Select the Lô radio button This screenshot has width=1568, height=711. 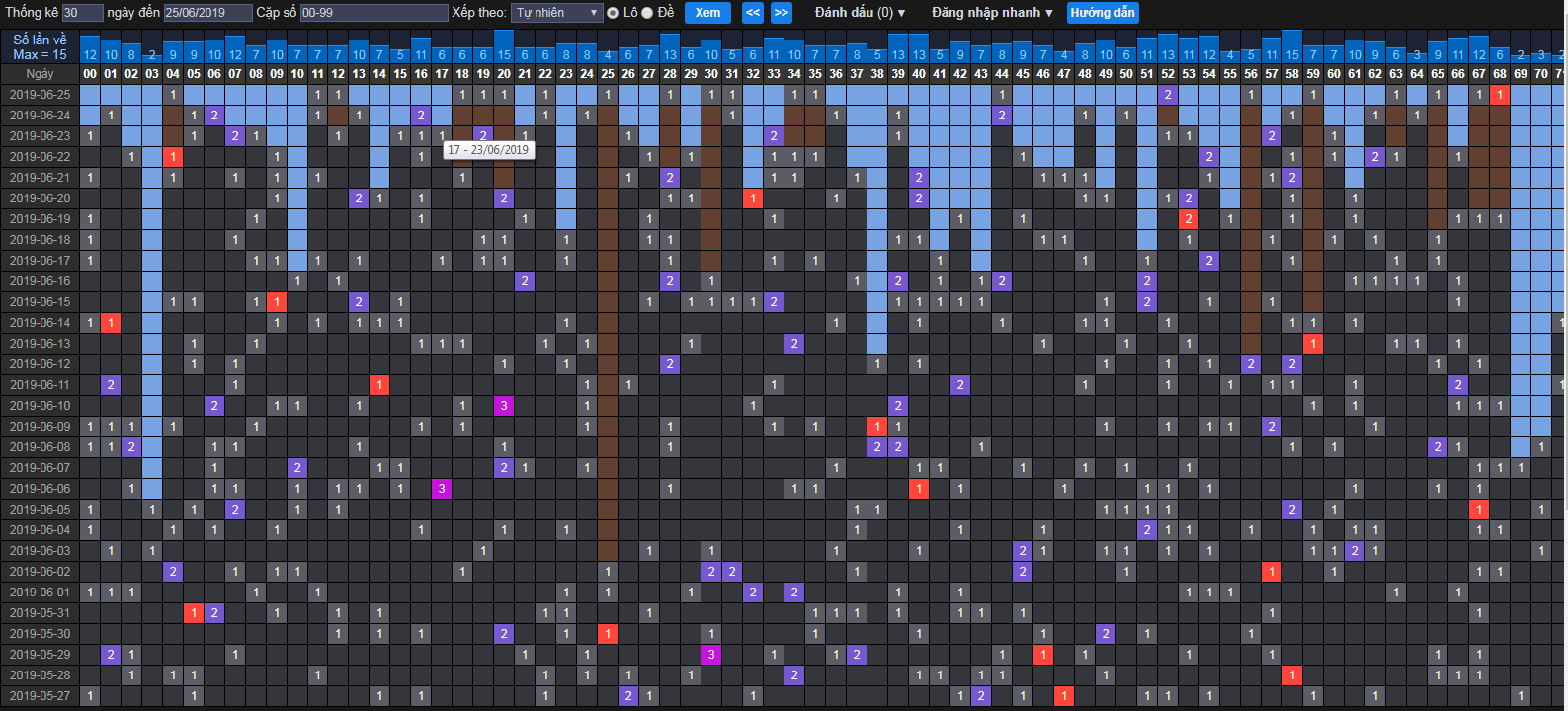pyautogui.click(x=614, y=13)
